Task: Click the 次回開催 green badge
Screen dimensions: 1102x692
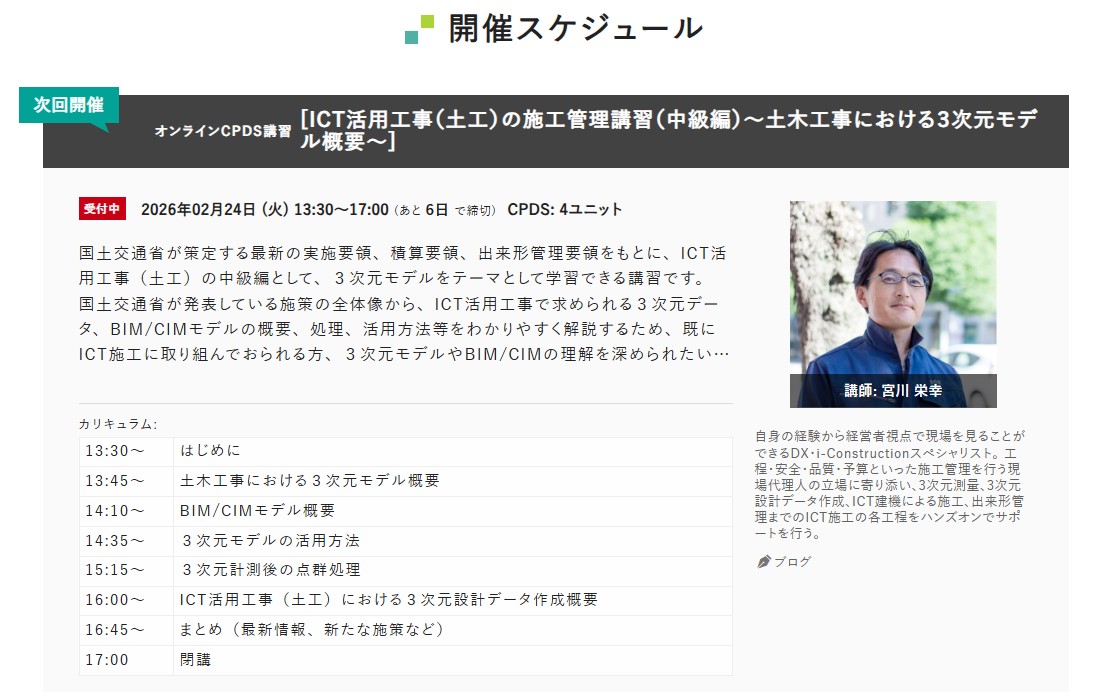Action: [68, 102]
